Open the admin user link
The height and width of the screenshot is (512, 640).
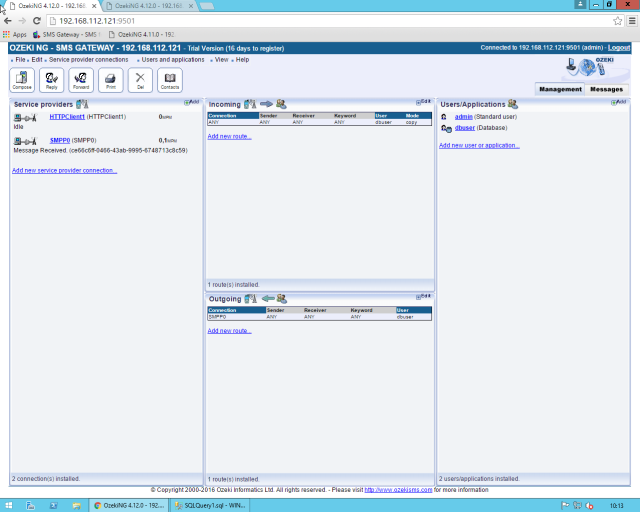464,117
